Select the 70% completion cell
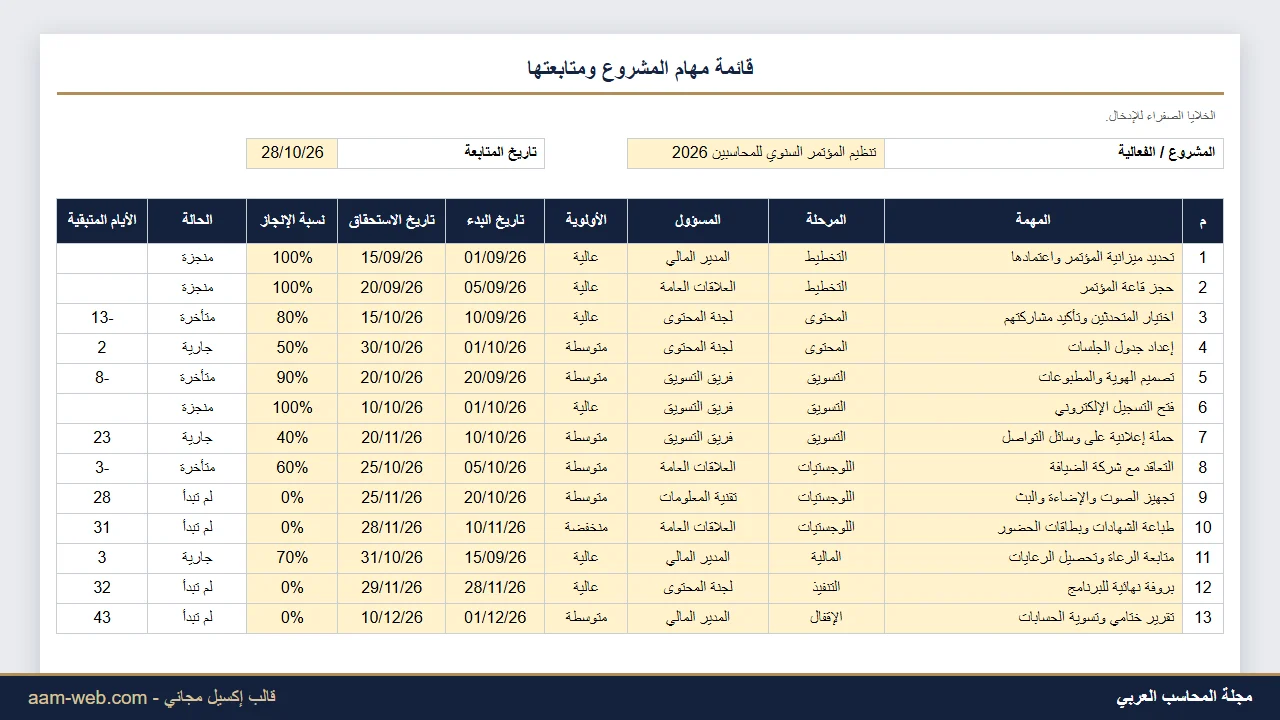The width and height of the screenshot is (1280, 720). tap(292, 558)
